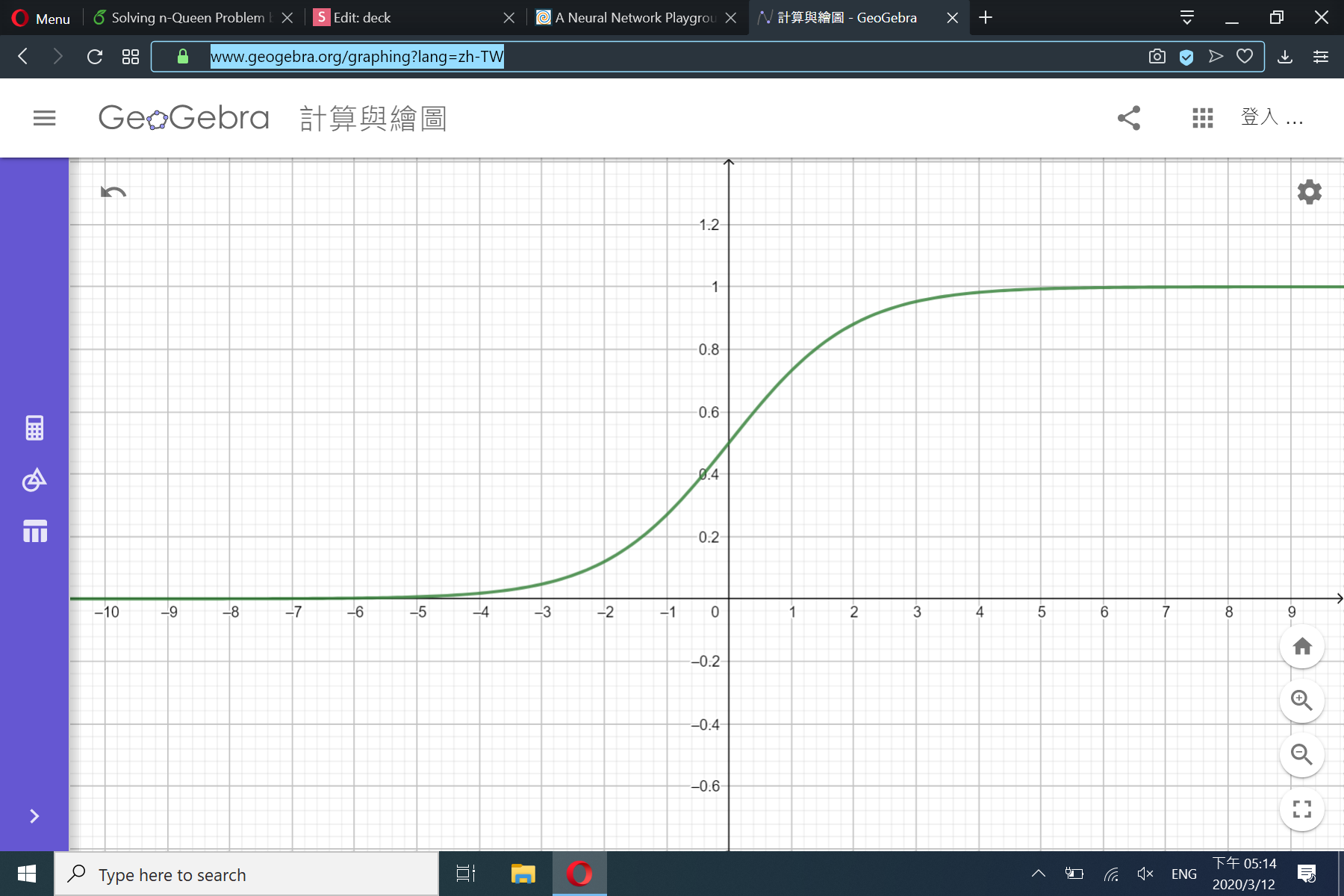Reload the current page

tap(95, 56)
